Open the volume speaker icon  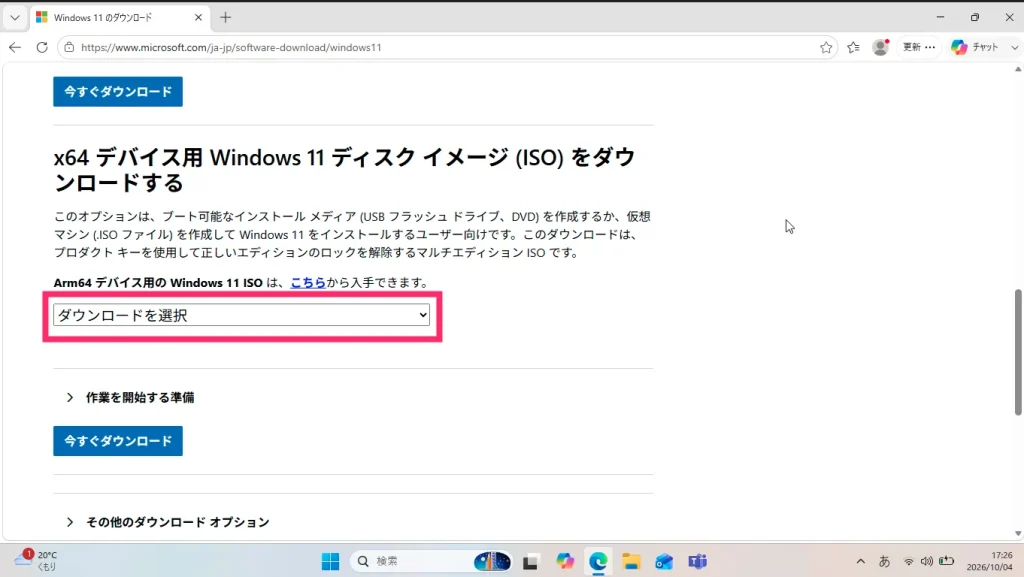tap(927, 561)
